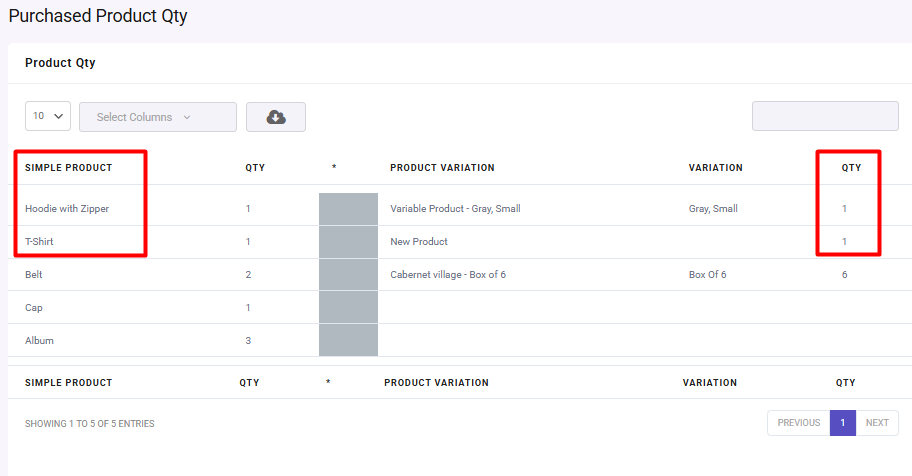This screenshot has width=912, height=476.
Task: Sort by Simple Product column header
Action: (x=69, y=168)
